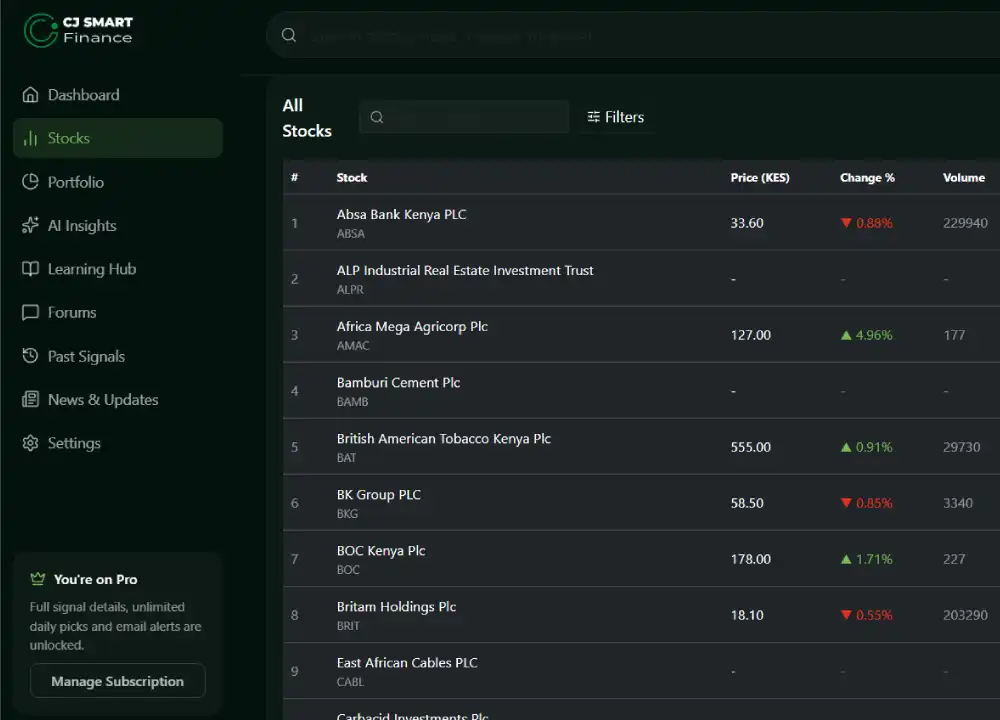
Task: Focus the top global search field
Action: [633, 35]
